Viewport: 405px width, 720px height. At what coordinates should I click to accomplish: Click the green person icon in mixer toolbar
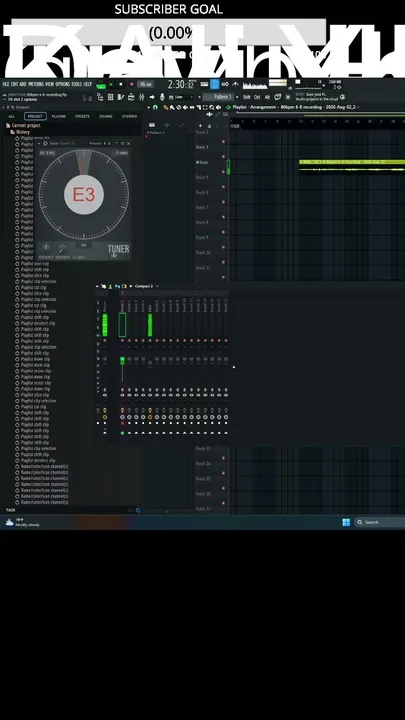click(x=110, y=286)
